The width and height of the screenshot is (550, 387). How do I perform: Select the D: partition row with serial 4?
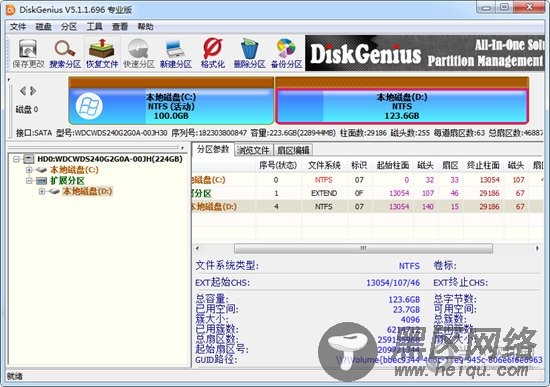tap(368, 206)
